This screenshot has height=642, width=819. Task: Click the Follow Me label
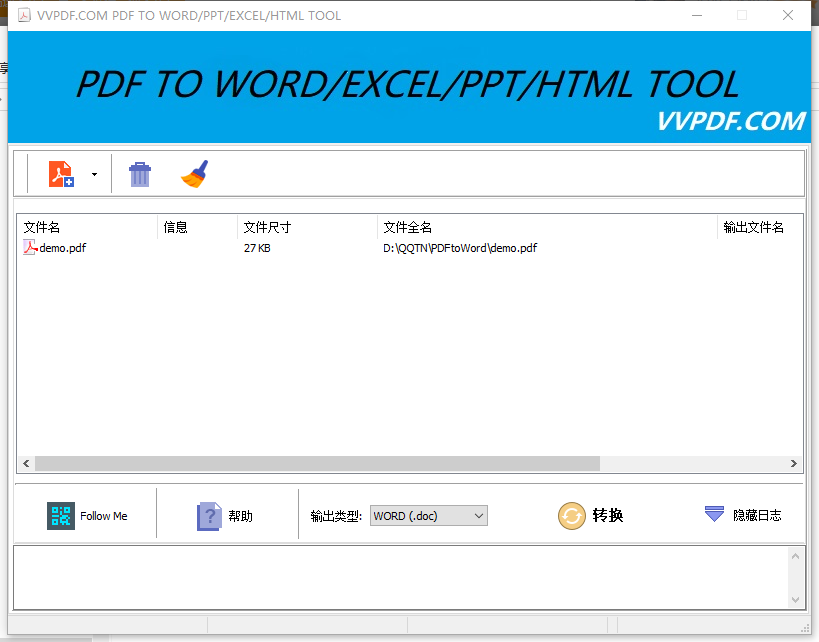point(103,516)
